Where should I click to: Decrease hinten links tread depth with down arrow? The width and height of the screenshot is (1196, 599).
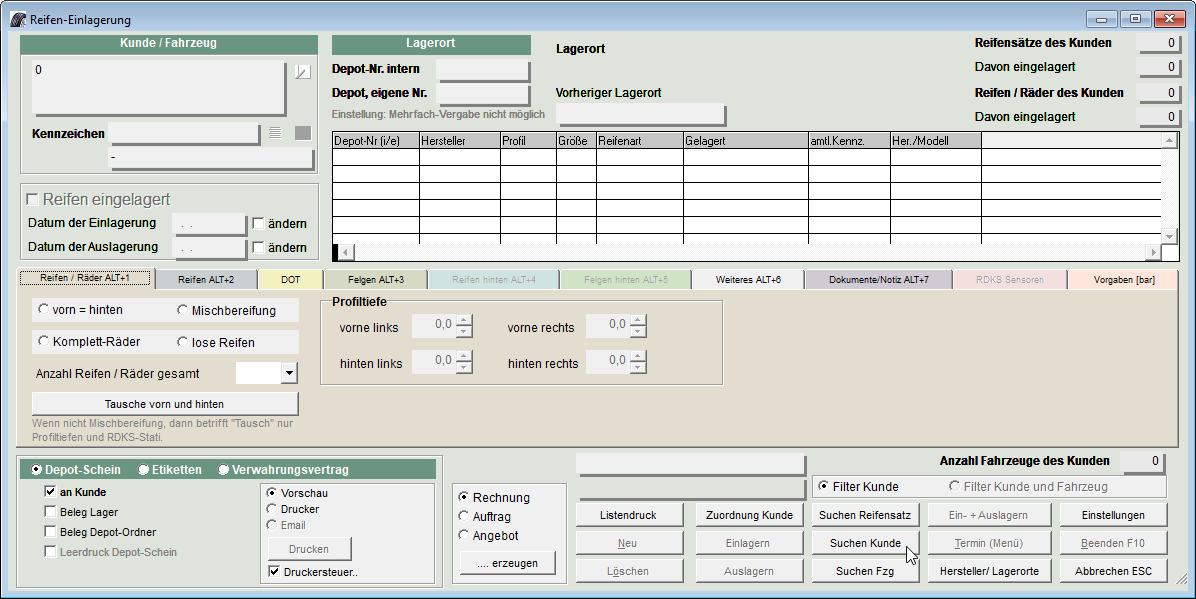click(464, 368)
